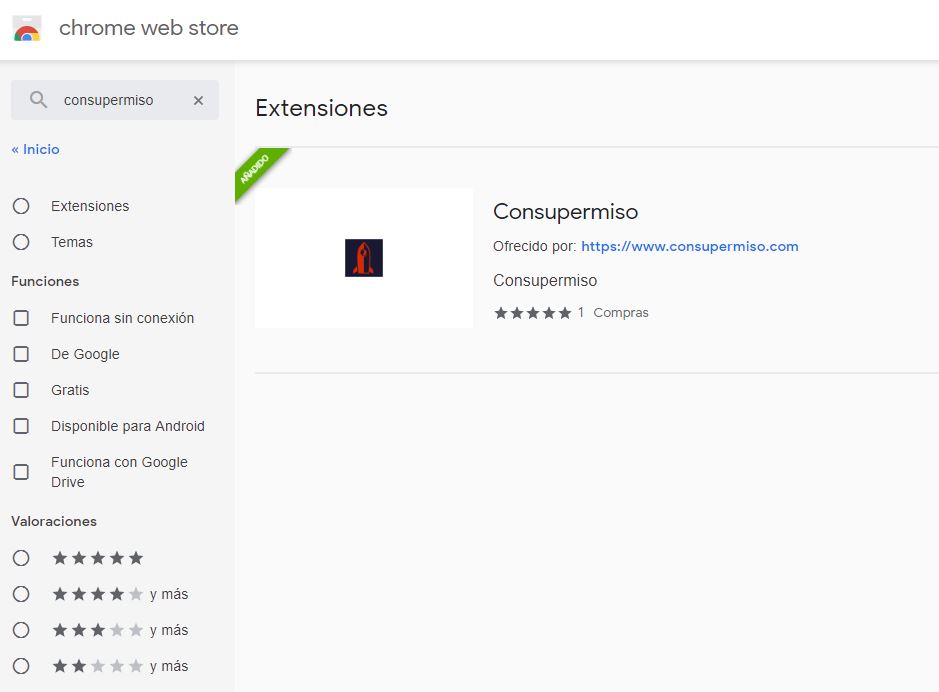Check the De Google filter
939x692 pixels.
(21, 354)
